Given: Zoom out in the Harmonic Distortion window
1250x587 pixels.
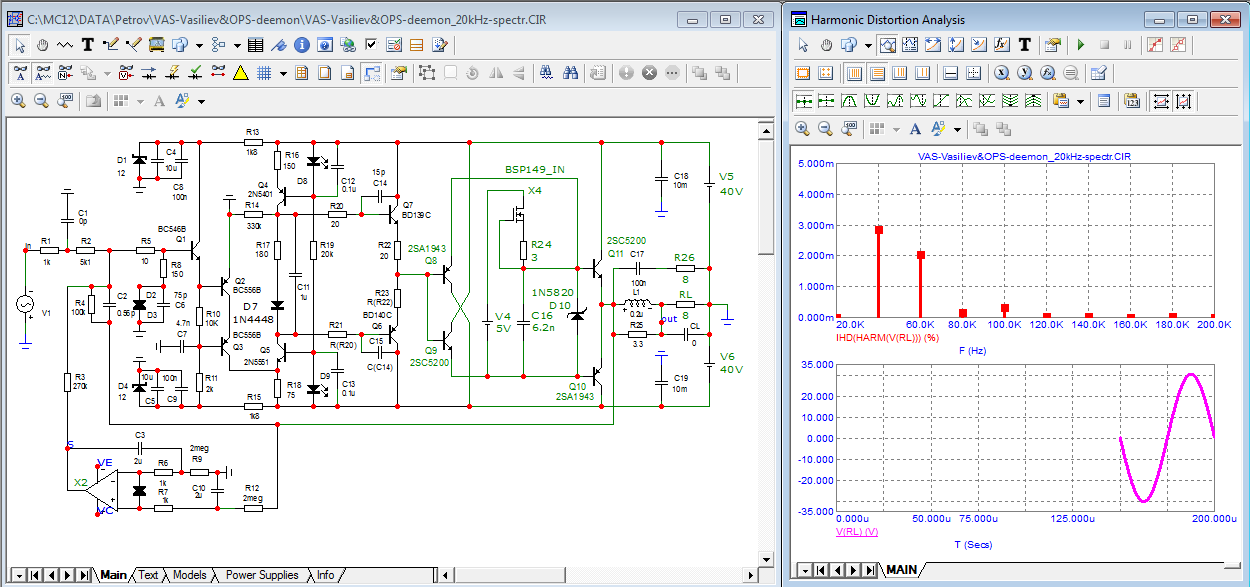Looking at the screenshot, I should [826, 129].
